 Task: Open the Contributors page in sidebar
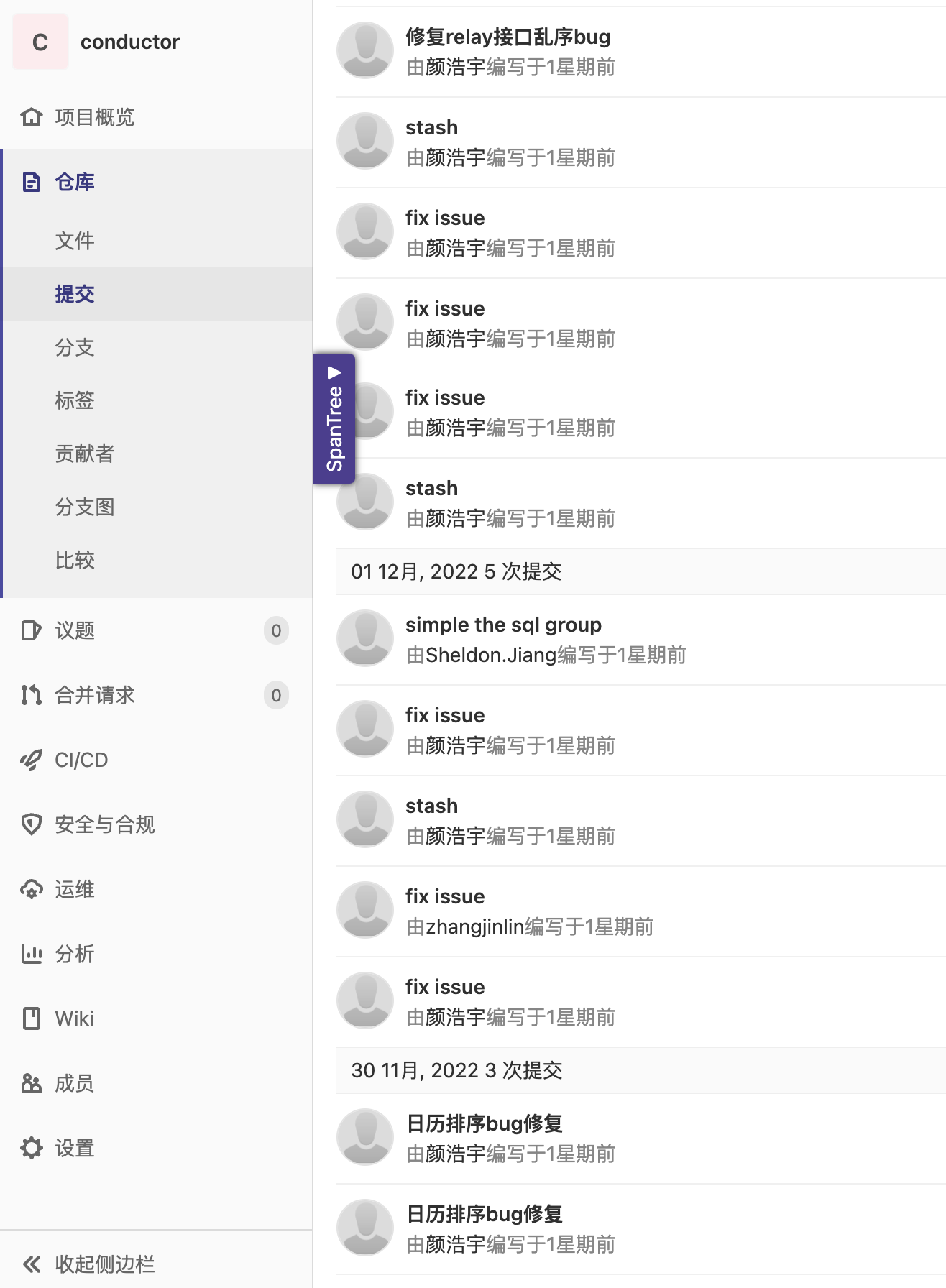84,454
